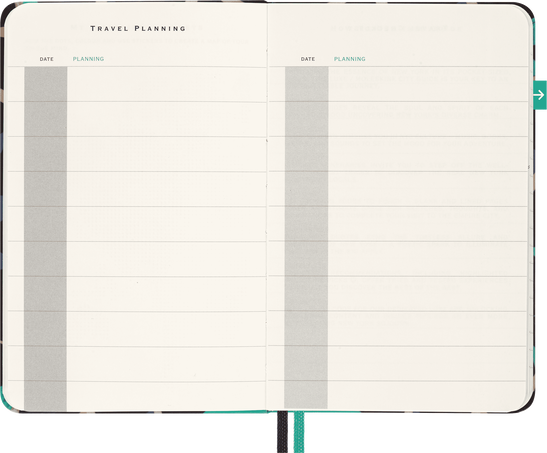Viewport: 547px width, 453px height.
Task: Click the green arrow tab on right edge
Action: click(x=540, y=95)
